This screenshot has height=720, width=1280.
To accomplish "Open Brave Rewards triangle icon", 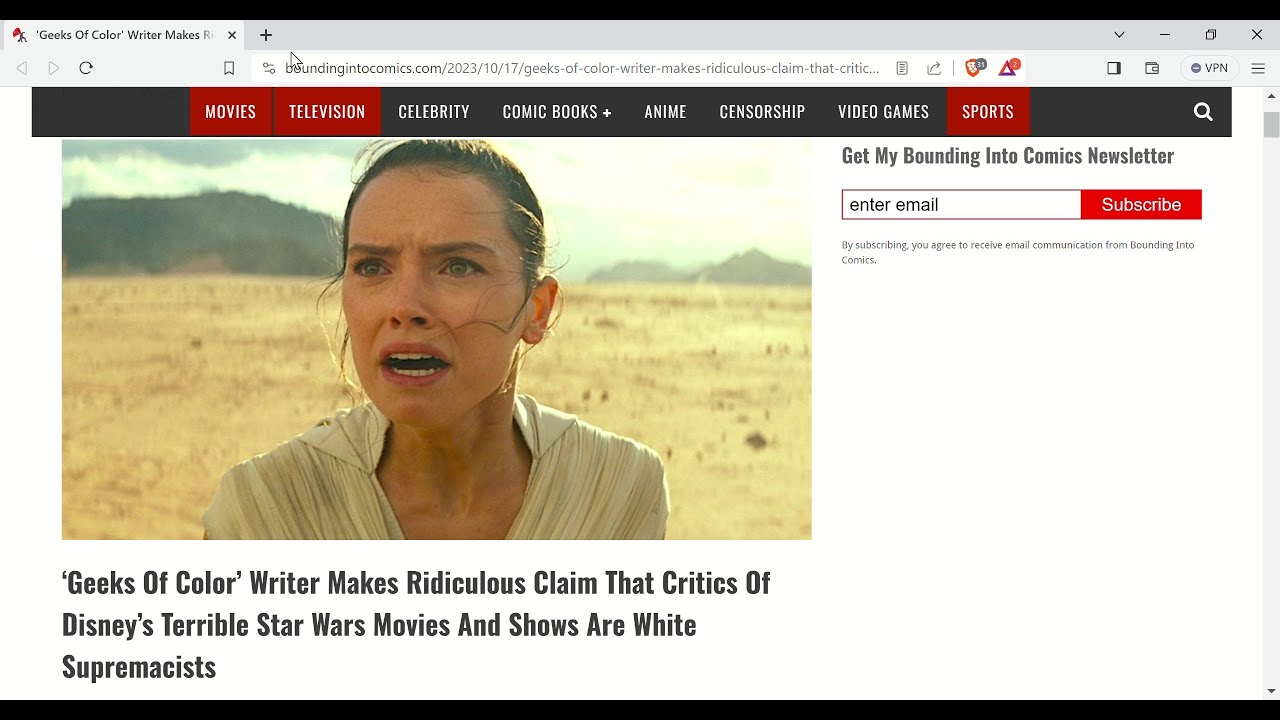I will point(1009,68).
